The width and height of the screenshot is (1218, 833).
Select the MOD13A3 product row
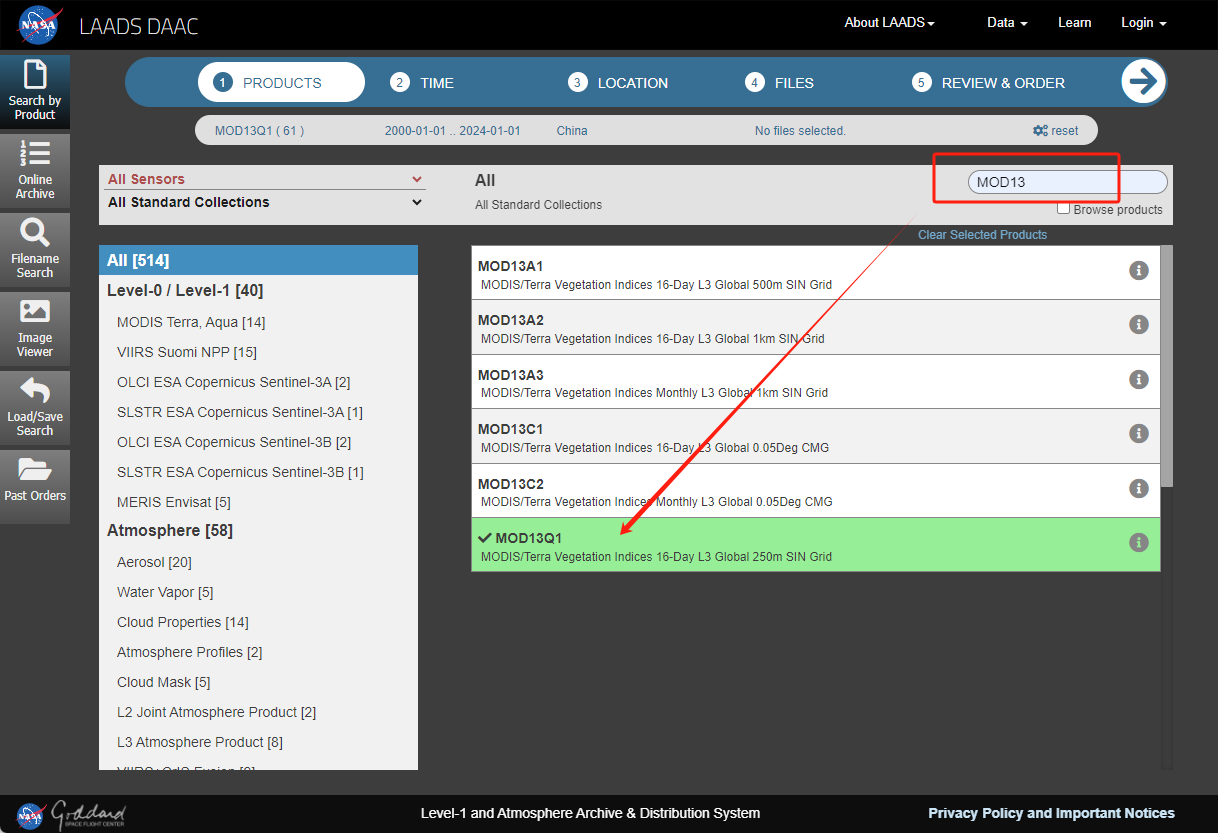click(x=816, y=382)
